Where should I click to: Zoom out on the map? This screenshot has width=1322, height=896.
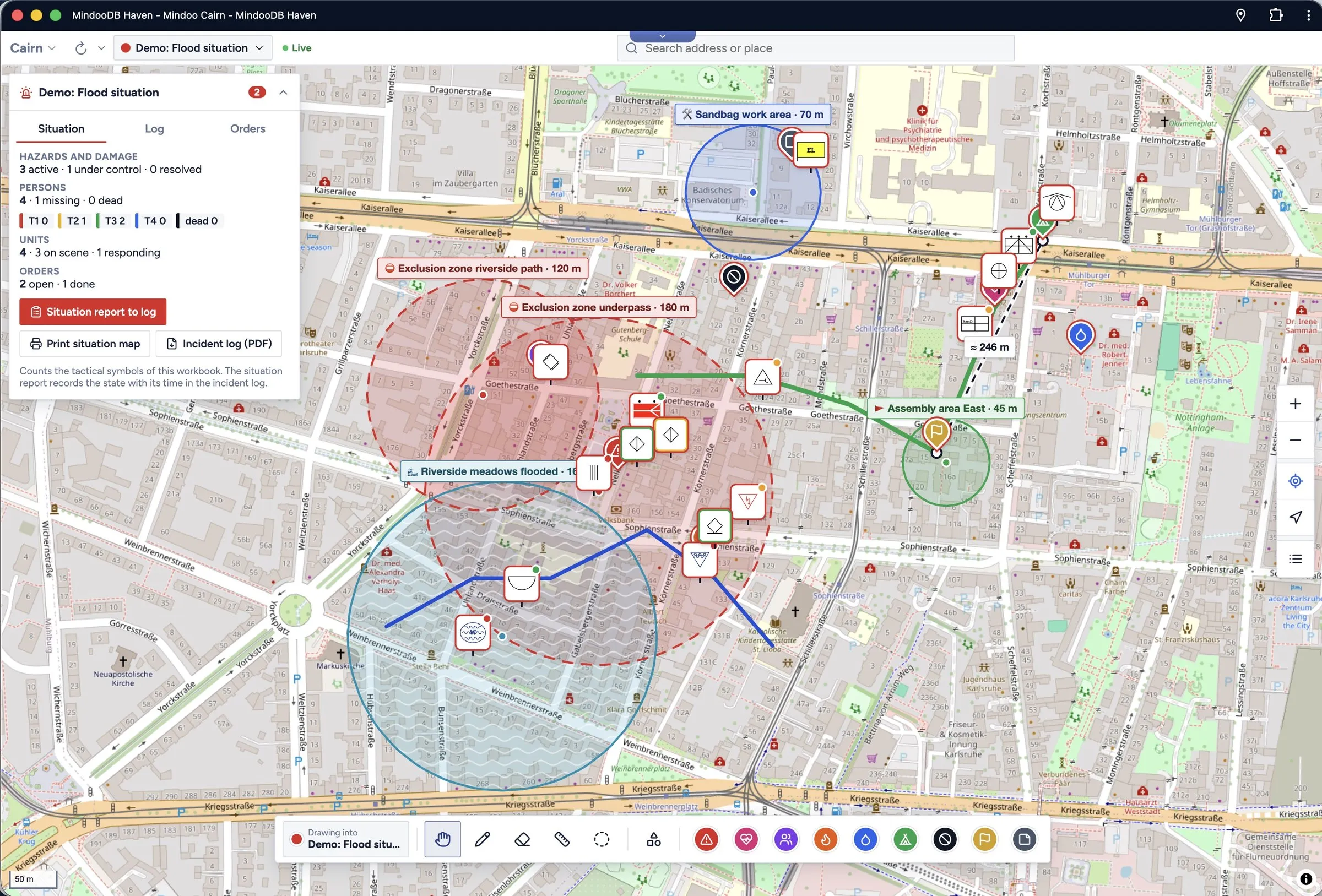click(x=1295, y=440)
